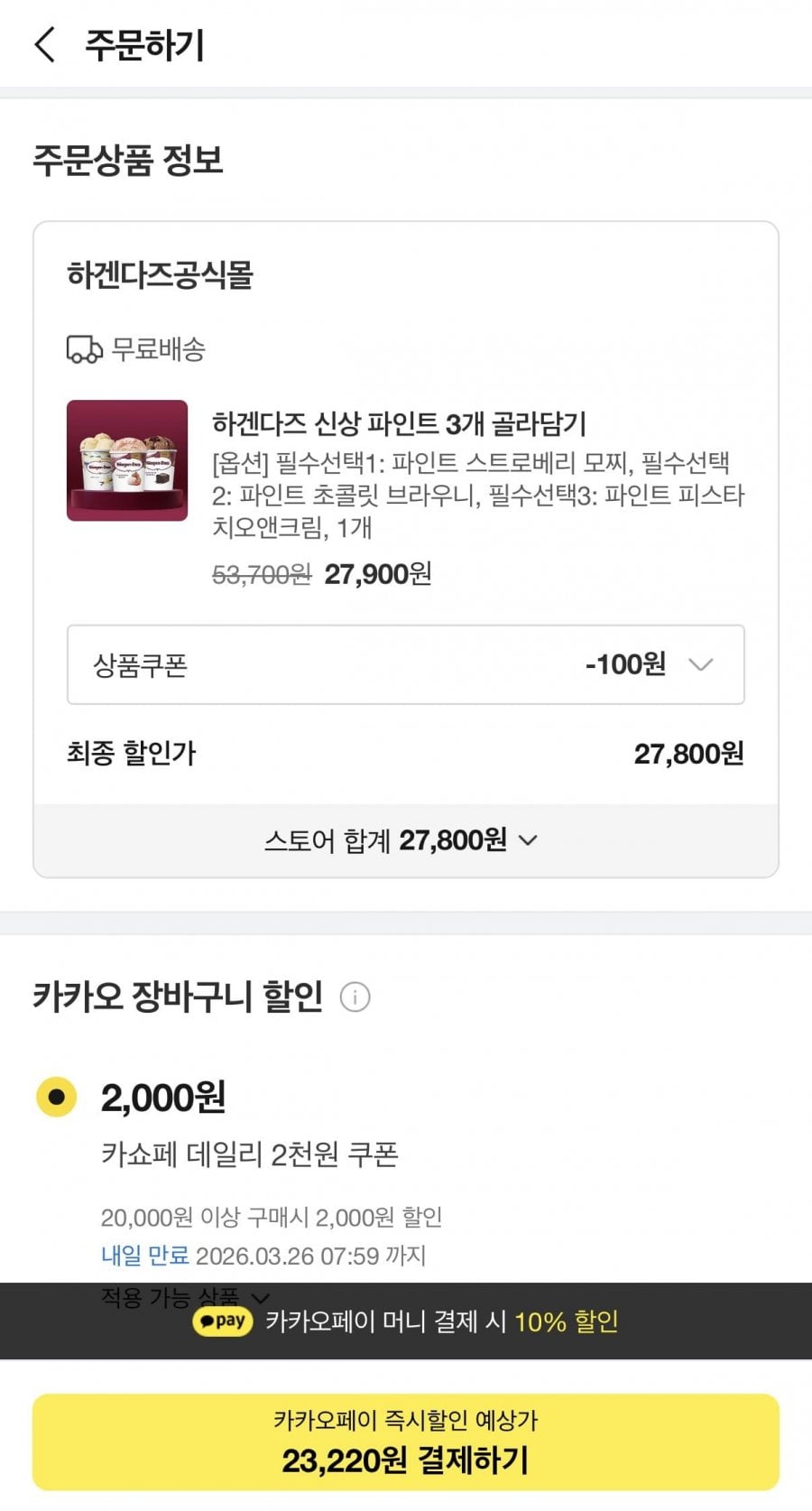The height and width of the screenshot is (1511, 812).
Task: Tap the Kakao pay logo badge
Action: [x=223, y=1321]
